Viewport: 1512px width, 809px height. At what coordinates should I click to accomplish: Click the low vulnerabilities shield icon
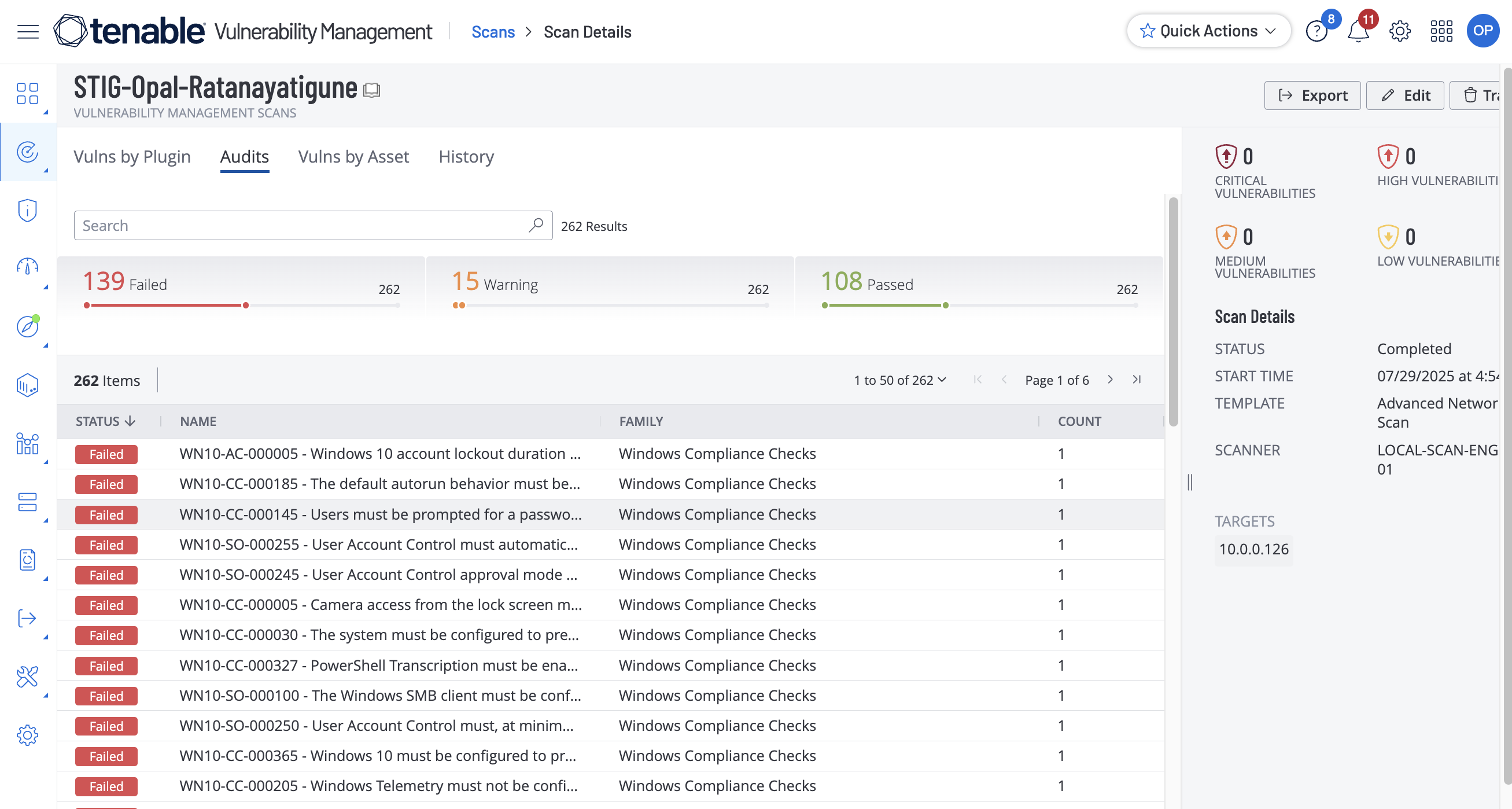(1388, 237)
